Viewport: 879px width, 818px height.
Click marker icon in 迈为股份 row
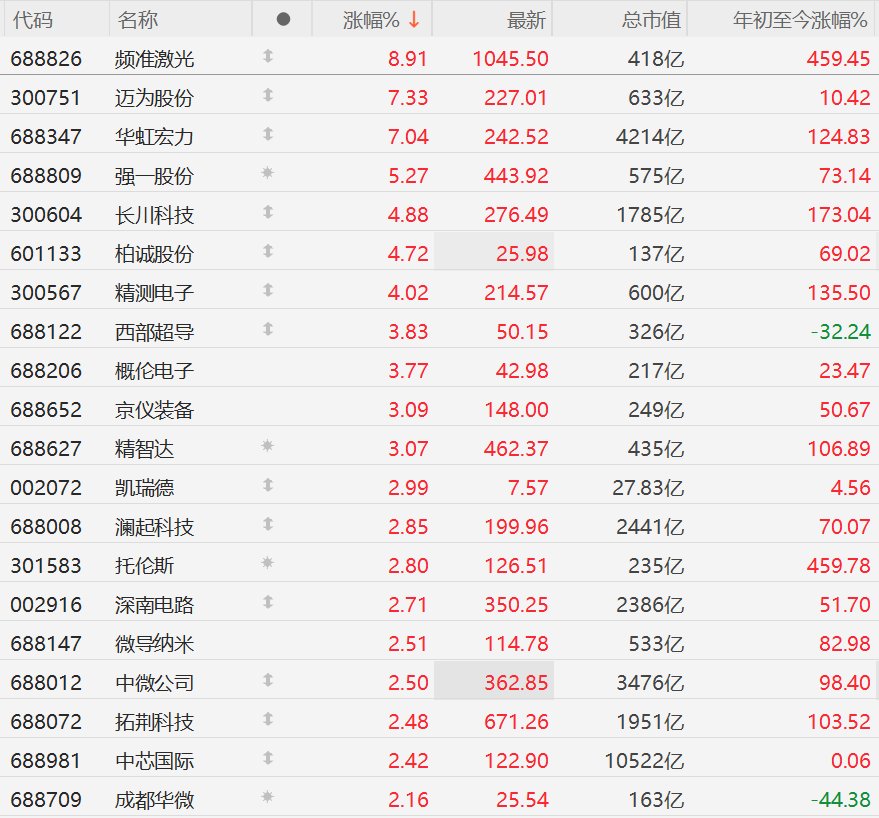[x=268, y=95]
